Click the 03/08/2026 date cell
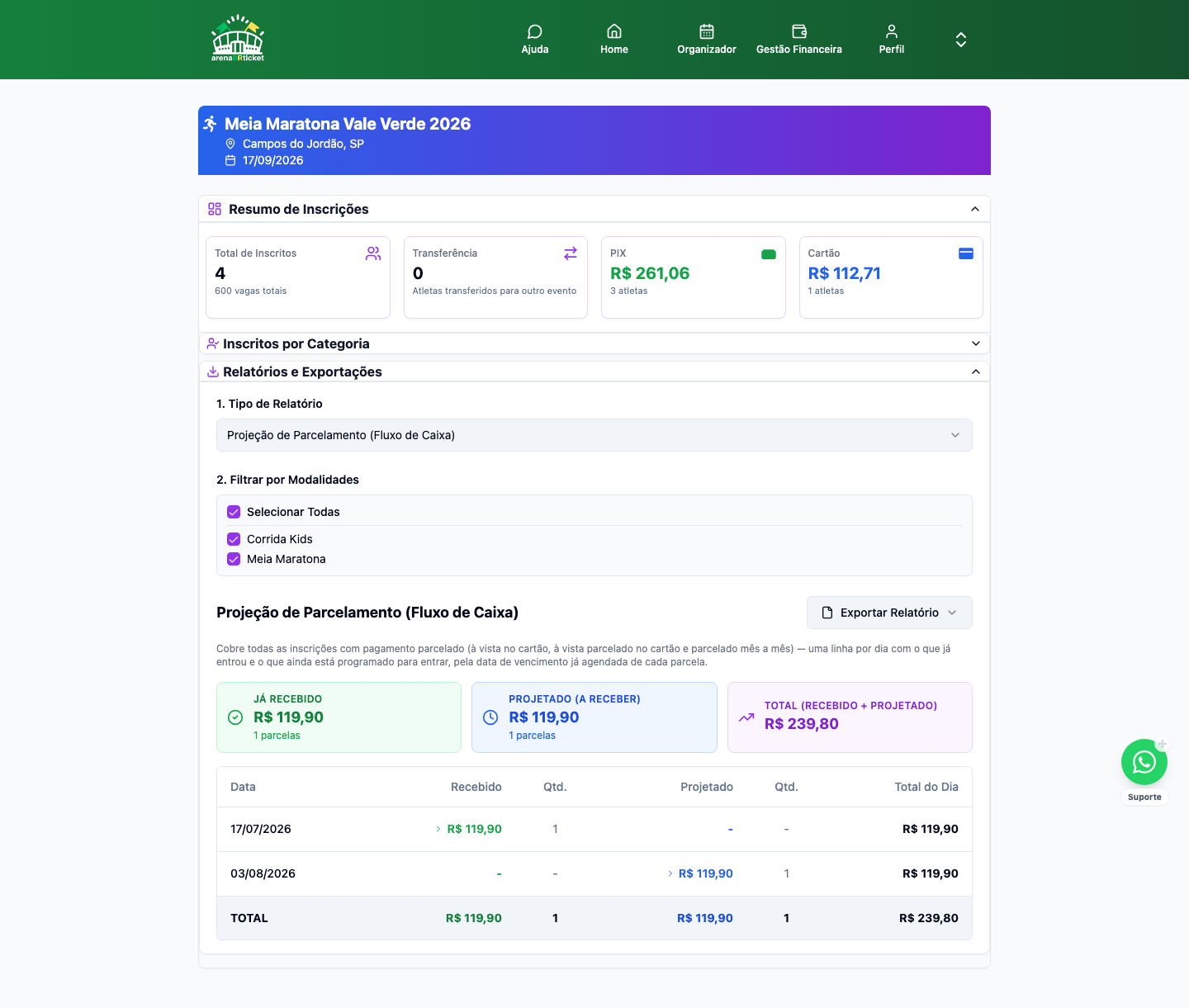 click(x=263, y=873)
